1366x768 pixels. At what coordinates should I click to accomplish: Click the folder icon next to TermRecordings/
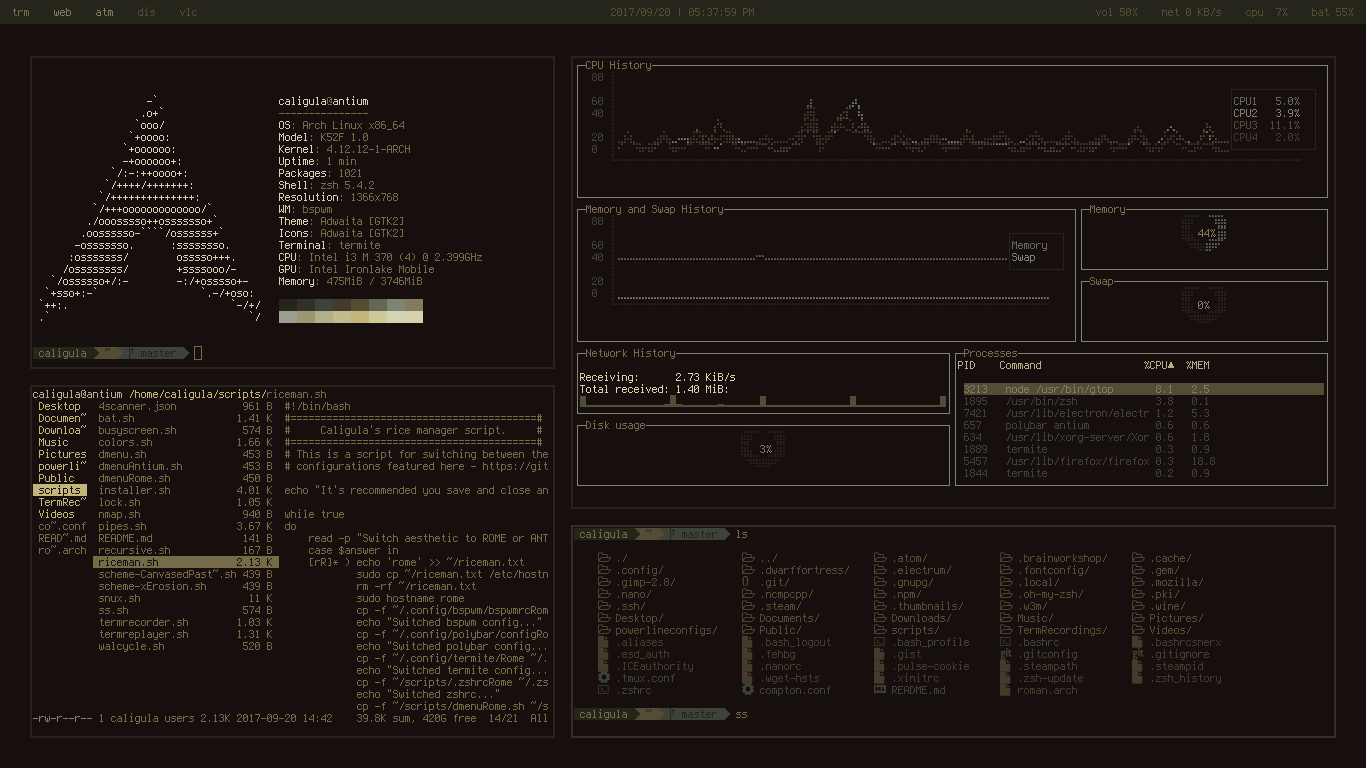(1006, 630)
